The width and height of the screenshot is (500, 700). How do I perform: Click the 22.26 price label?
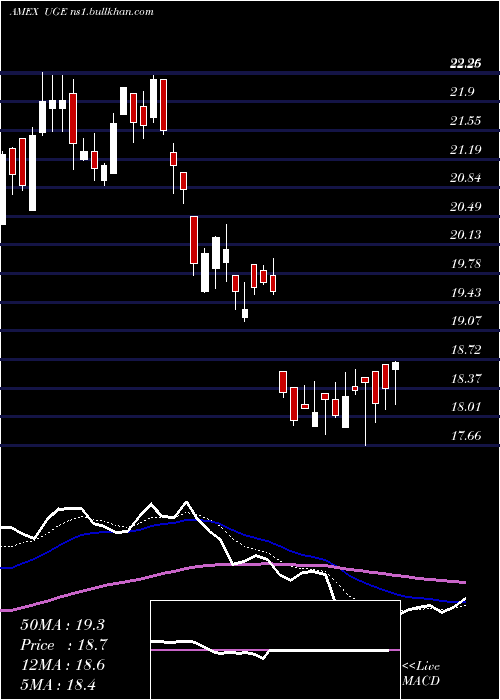466,64
